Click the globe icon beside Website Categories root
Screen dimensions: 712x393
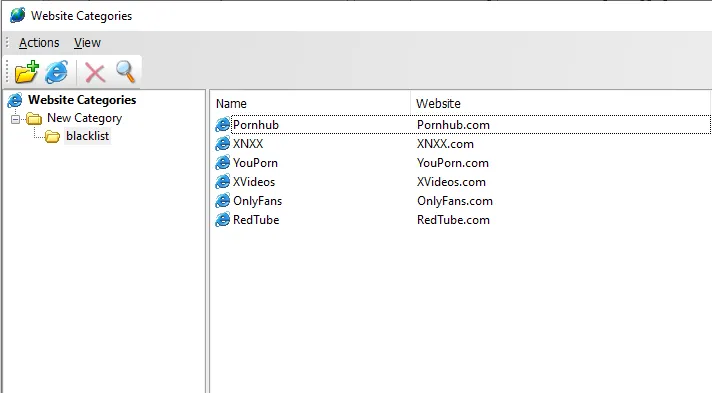click(15, 100)
